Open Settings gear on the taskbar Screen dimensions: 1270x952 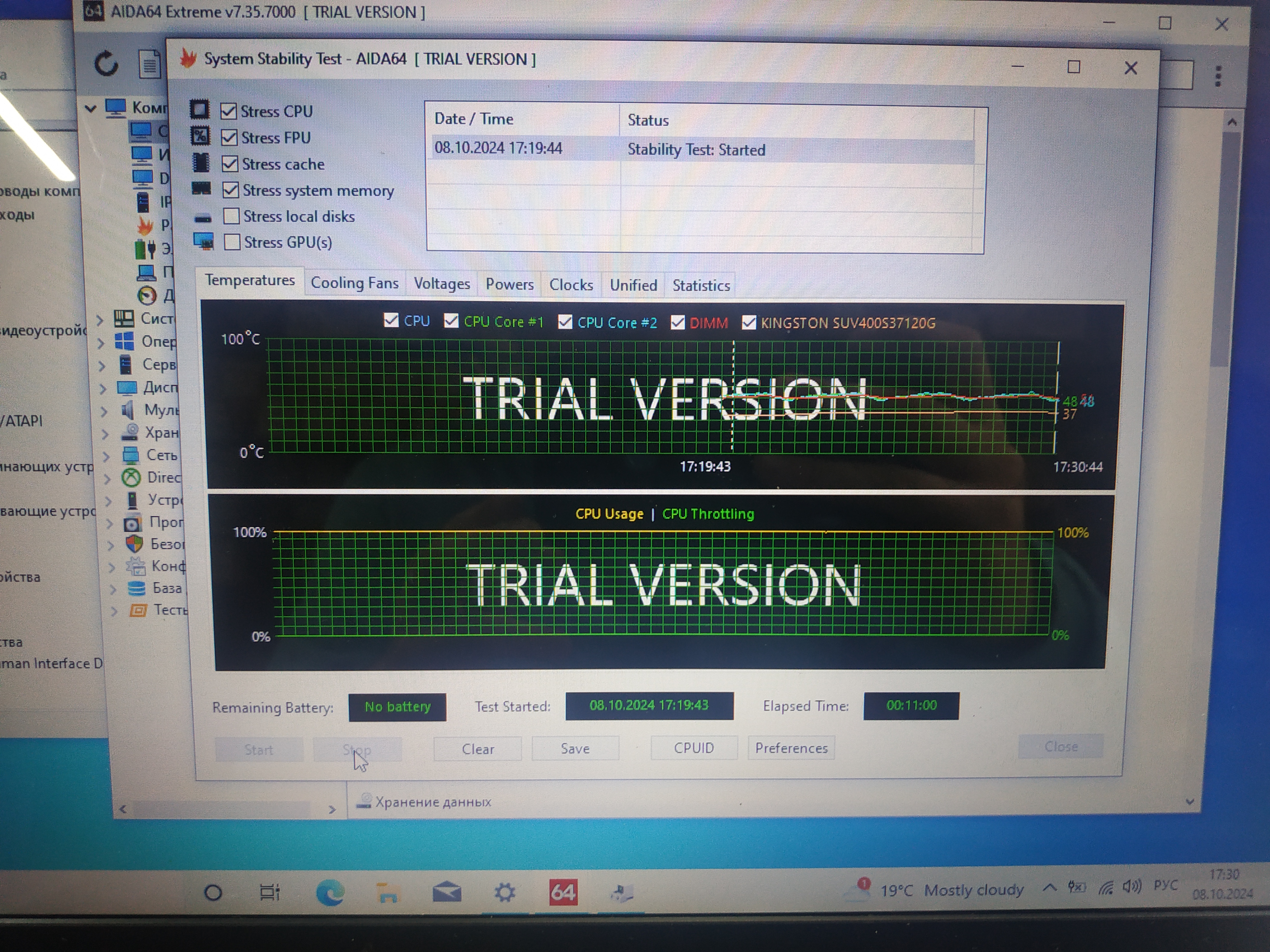click(x=505, y=892)
